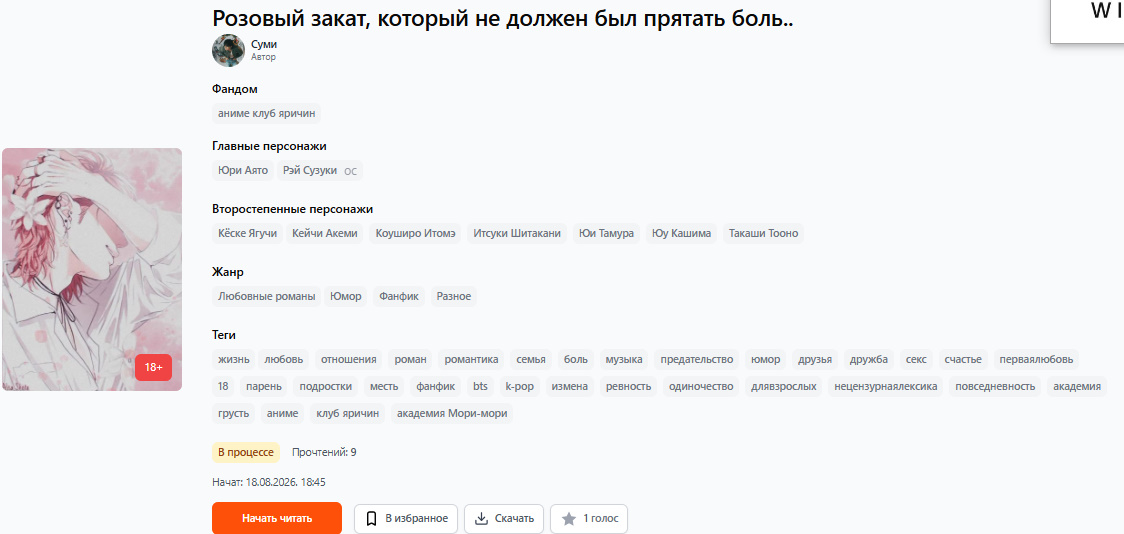
Task: Select character chip Юи Тамура
Action: [x=606, y=234]
